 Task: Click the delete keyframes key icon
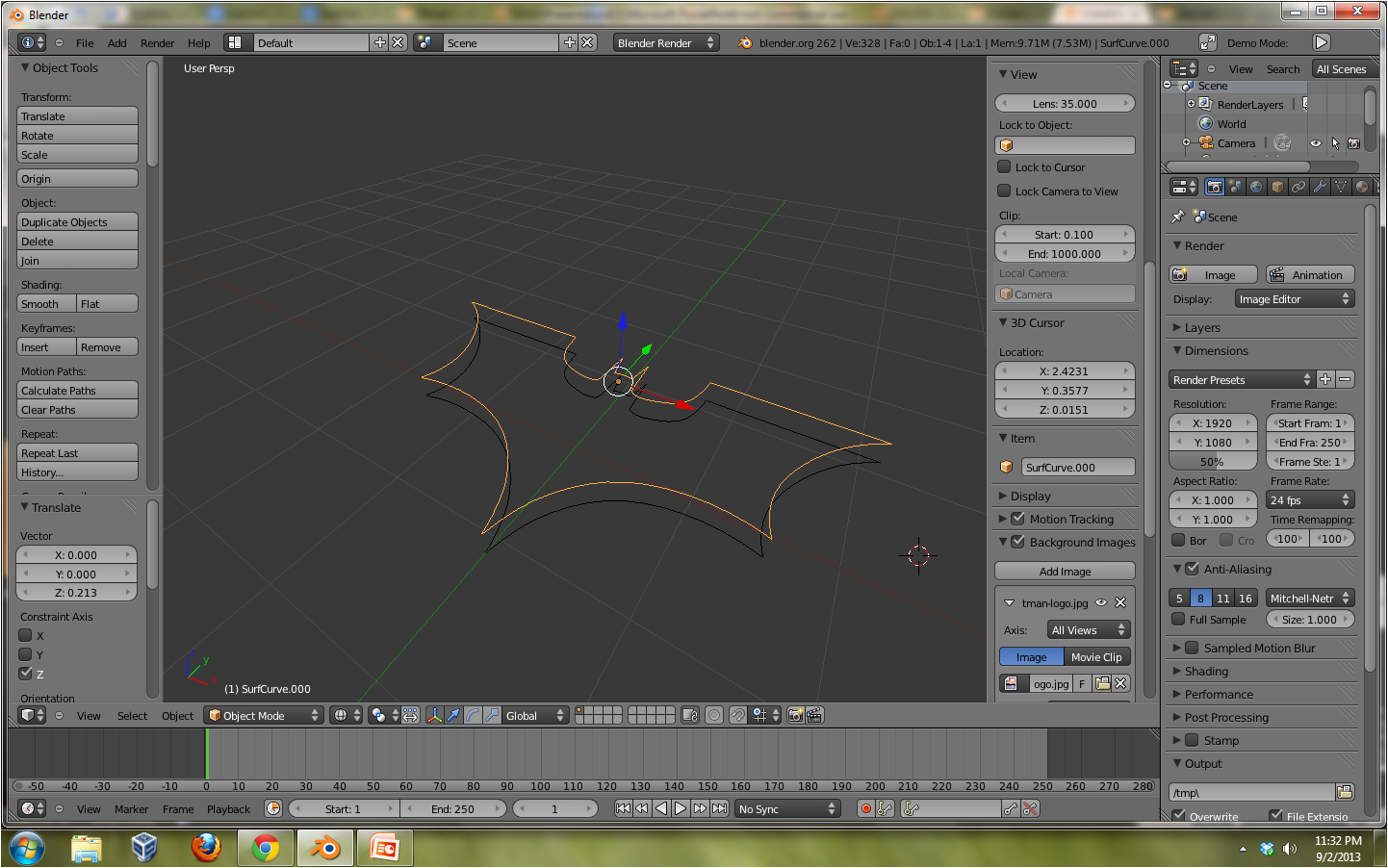[1031, 808]
